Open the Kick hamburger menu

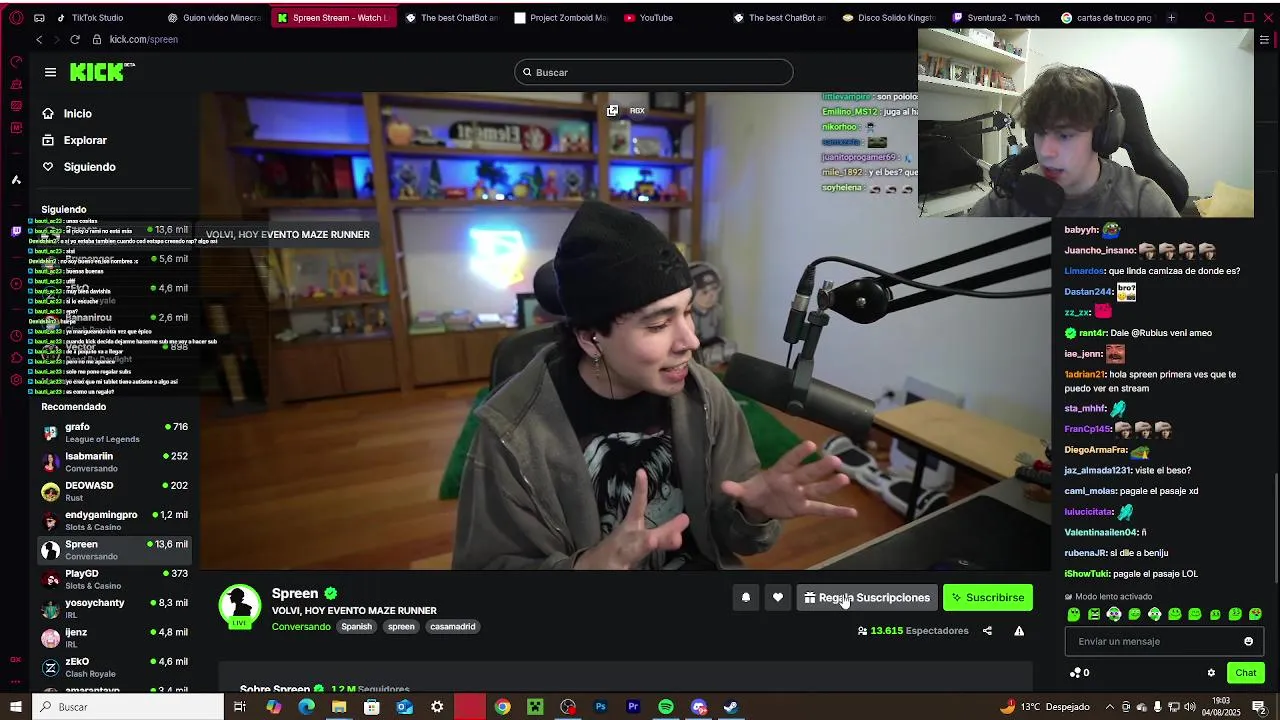click(50, 72)
